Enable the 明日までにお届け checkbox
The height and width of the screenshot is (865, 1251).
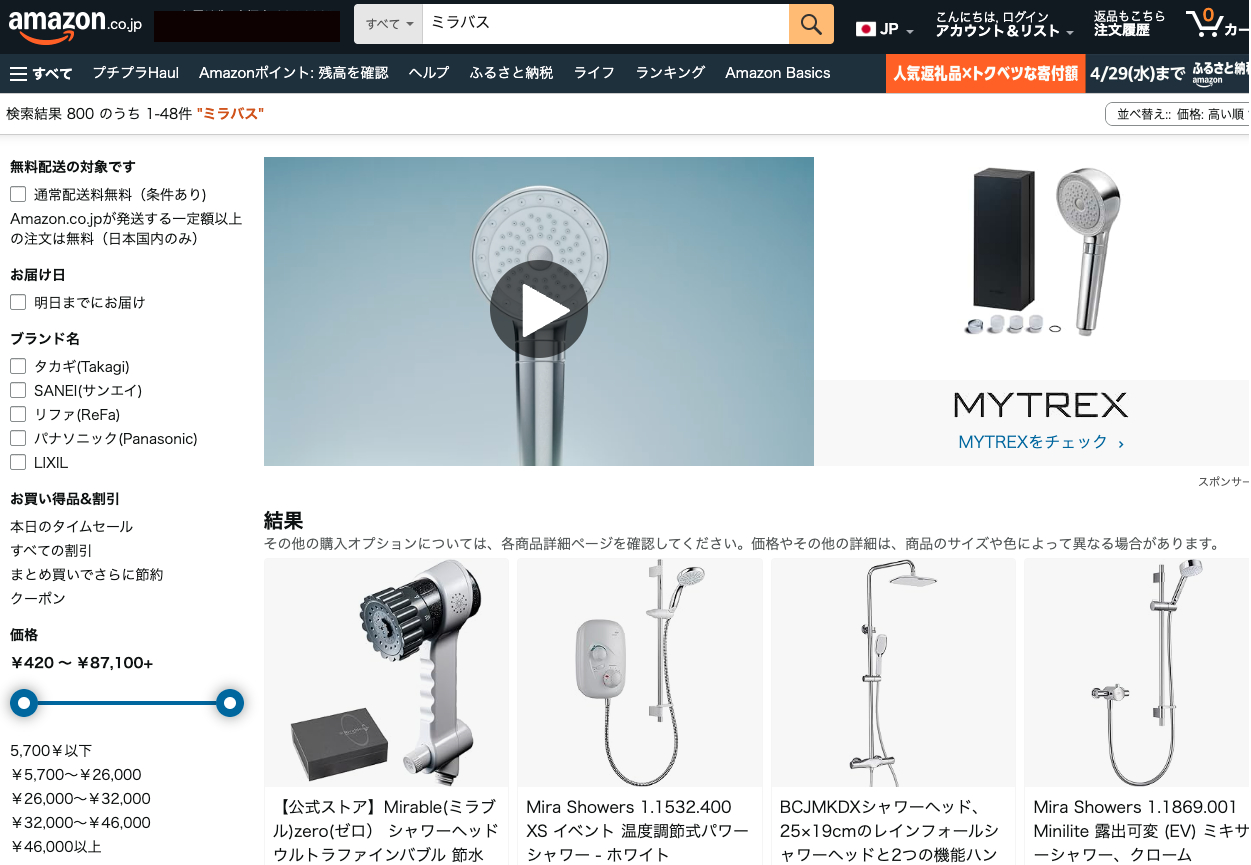[x=18, y=302]
